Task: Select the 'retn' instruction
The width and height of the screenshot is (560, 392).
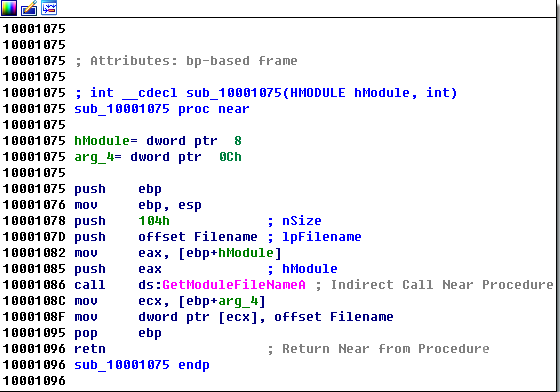Action: [x=90, y=349]
